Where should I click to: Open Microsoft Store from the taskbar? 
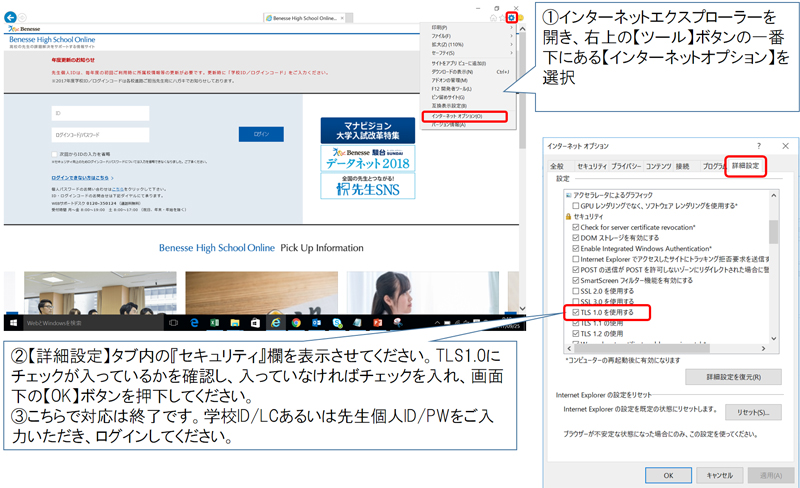click(255, 323)
